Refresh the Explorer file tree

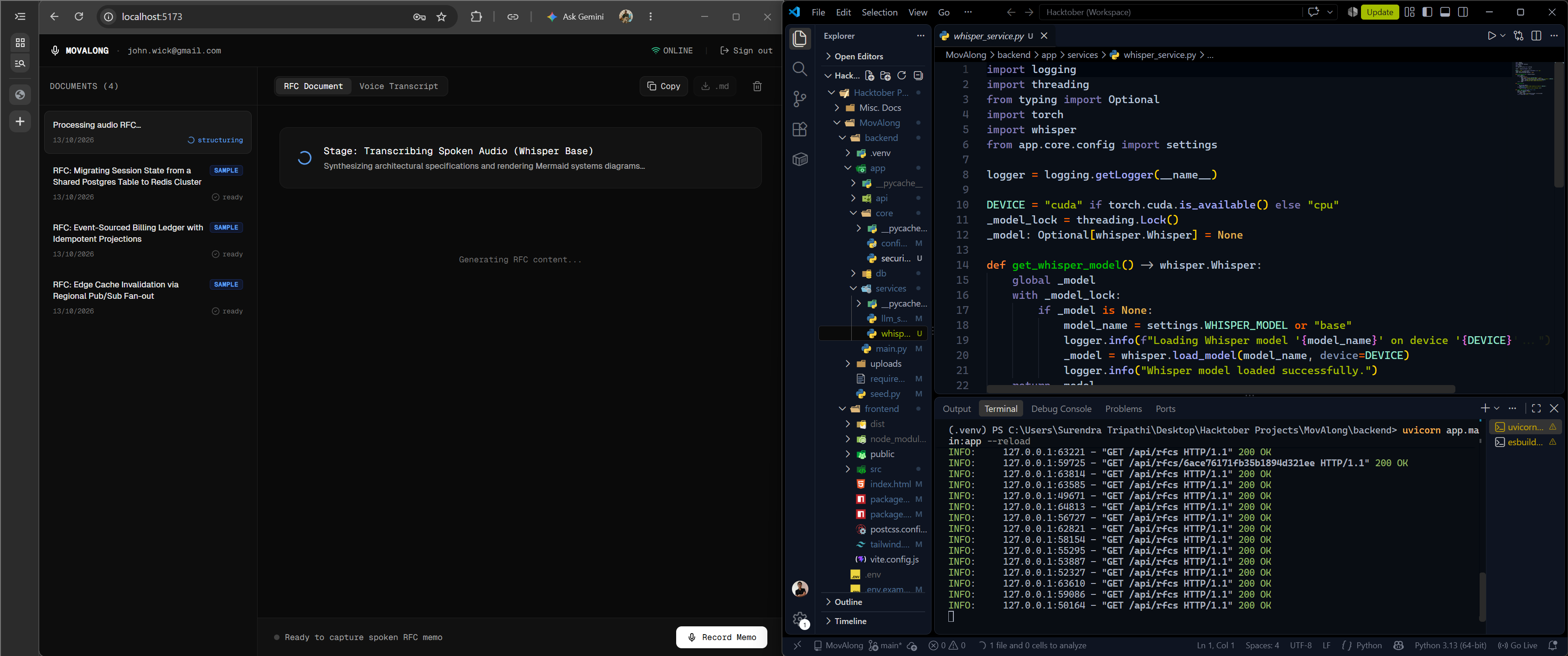tap(901, 76)
